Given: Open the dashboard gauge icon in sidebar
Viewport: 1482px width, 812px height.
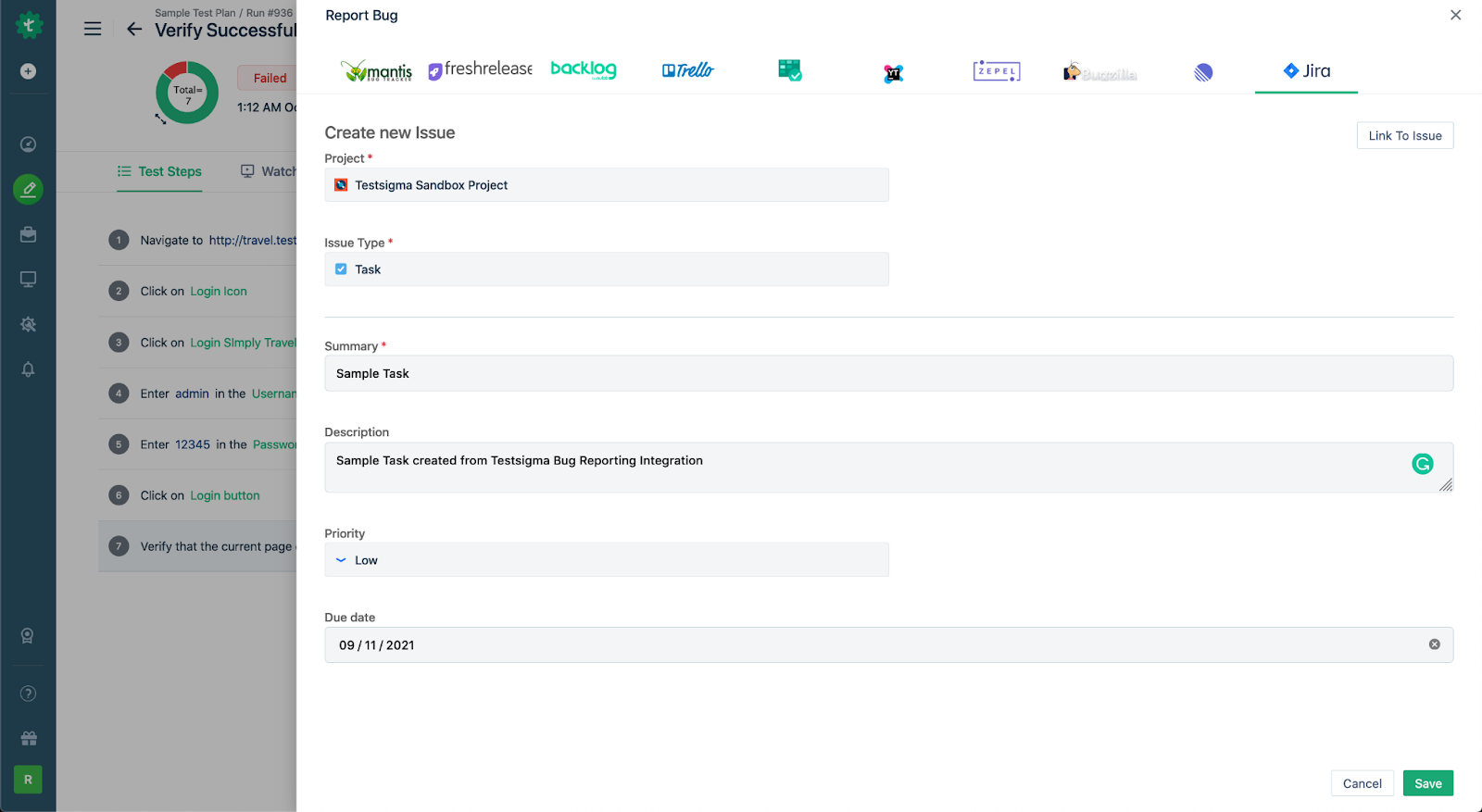Looking at the screenshot, I should click(28, 144).
